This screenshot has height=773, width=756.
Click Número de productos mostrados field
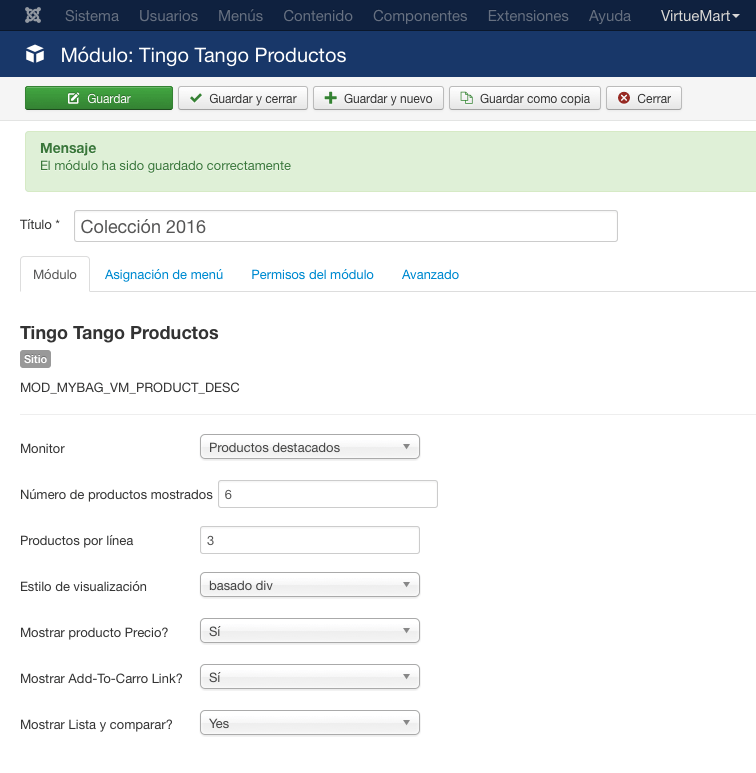[328, 494]
